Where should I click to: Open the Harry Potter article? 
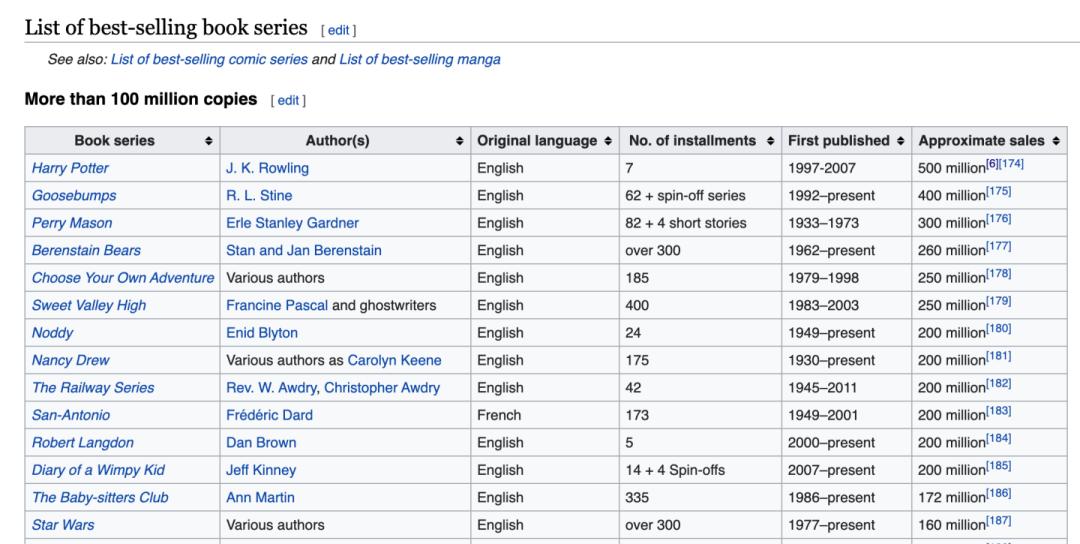[70, 168]
